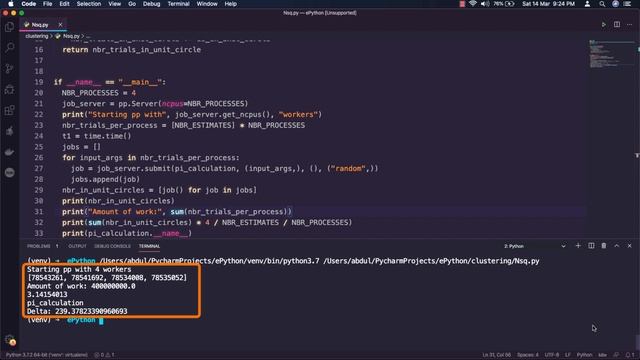
Task: Switch to the OUTPUT panel tab
Action: pos(77,246)
